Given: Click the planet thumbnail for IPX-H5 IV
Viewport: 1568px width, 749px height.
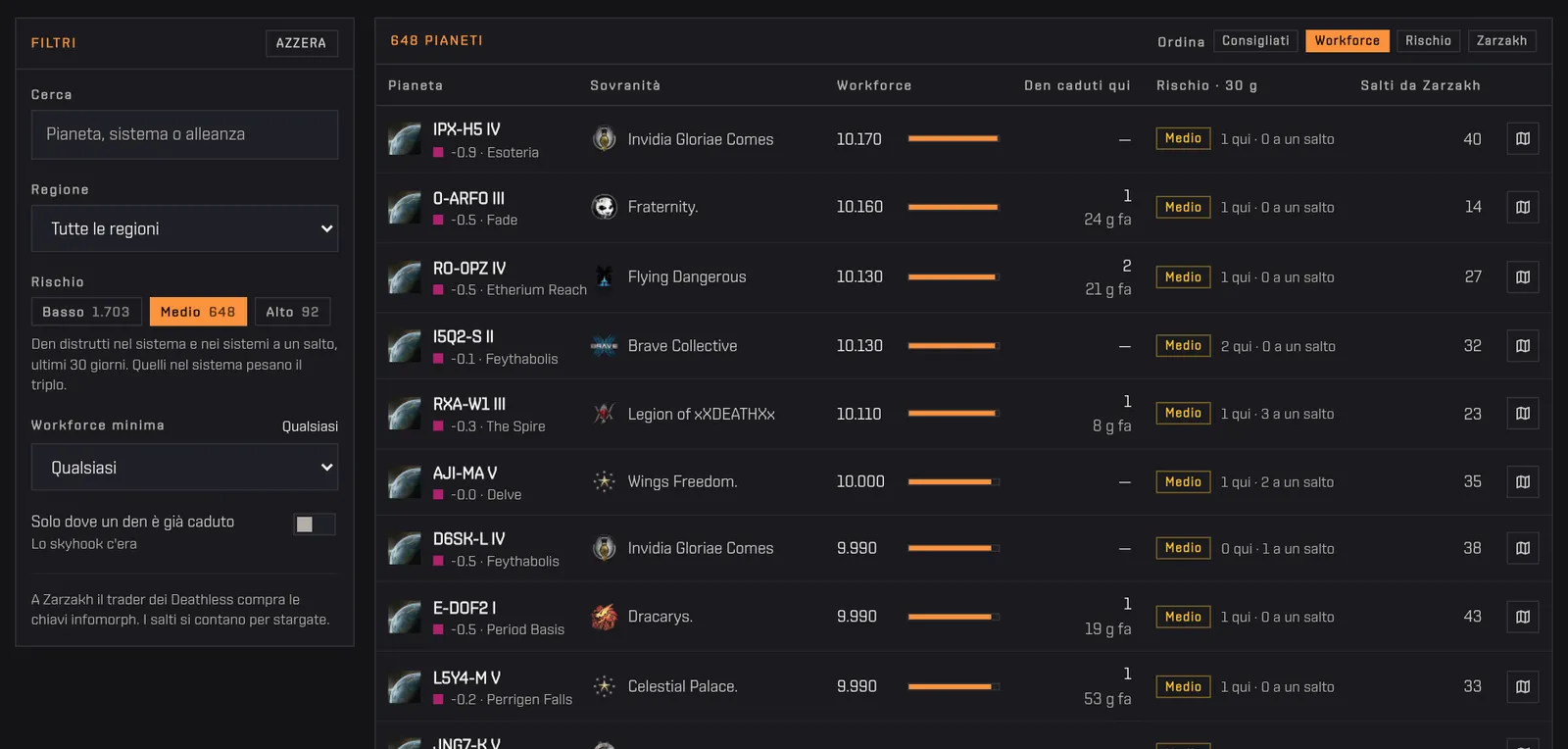Looking at the screenshot, I should click(x=405, y=139).
